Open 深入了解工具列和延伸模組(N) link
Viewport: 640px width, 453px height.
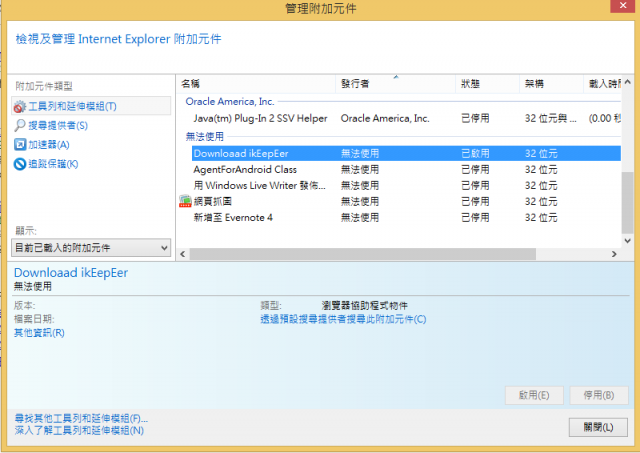tap(79, 430)
